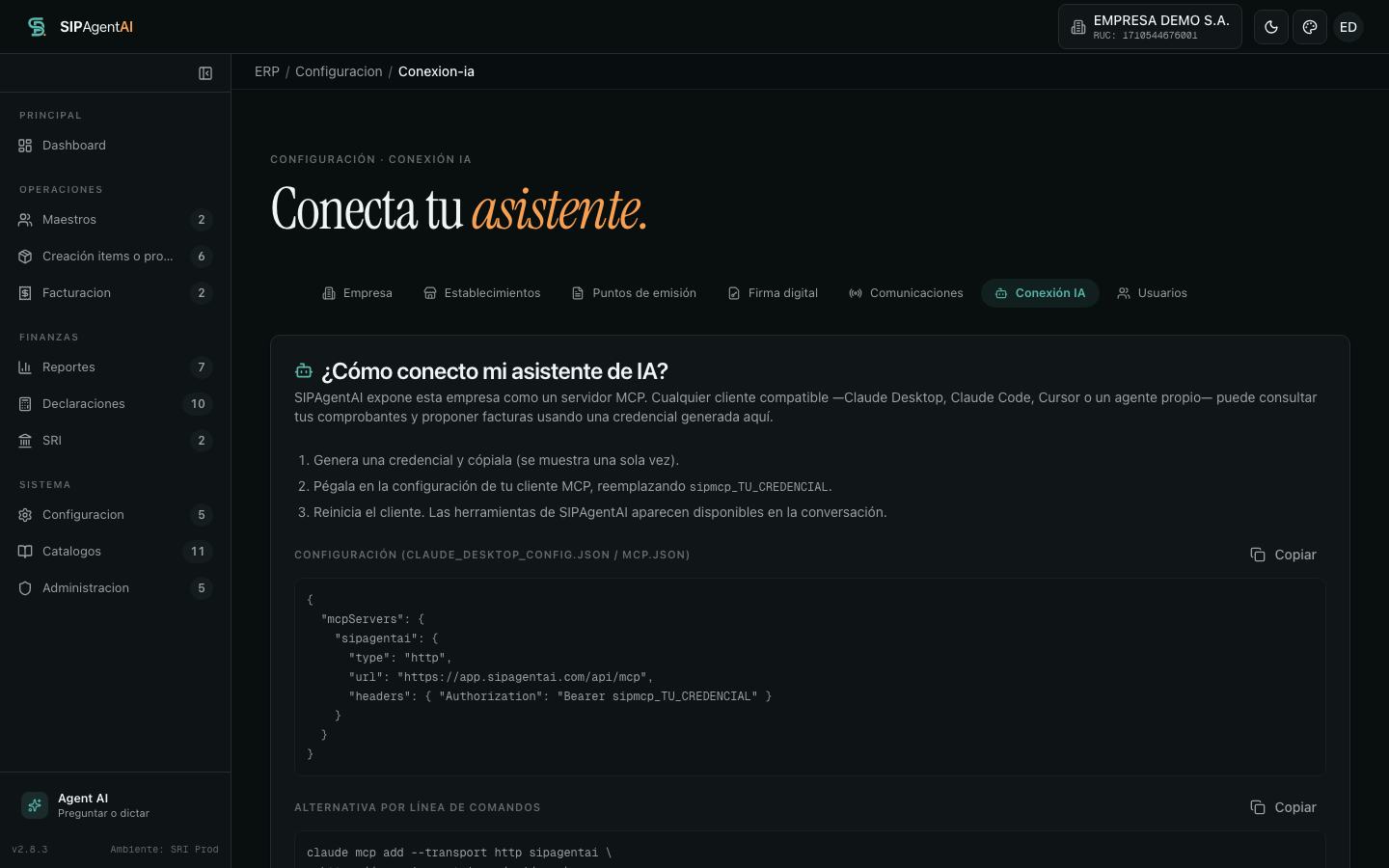Click inside the mcpServers JSON code block

pyautogui.click(x=810, y=677)
